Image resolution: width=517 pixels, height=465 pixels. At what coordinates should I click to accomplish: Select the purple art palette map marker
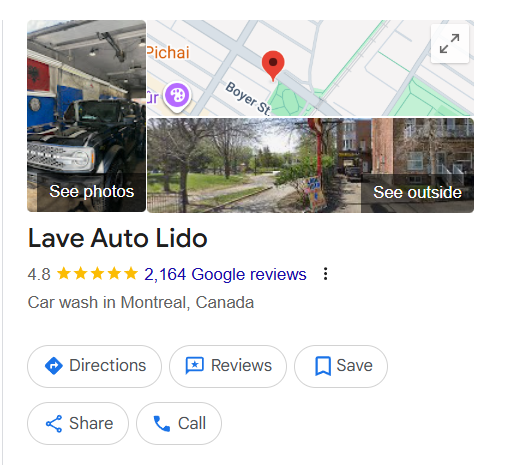[x=177, y=97]
